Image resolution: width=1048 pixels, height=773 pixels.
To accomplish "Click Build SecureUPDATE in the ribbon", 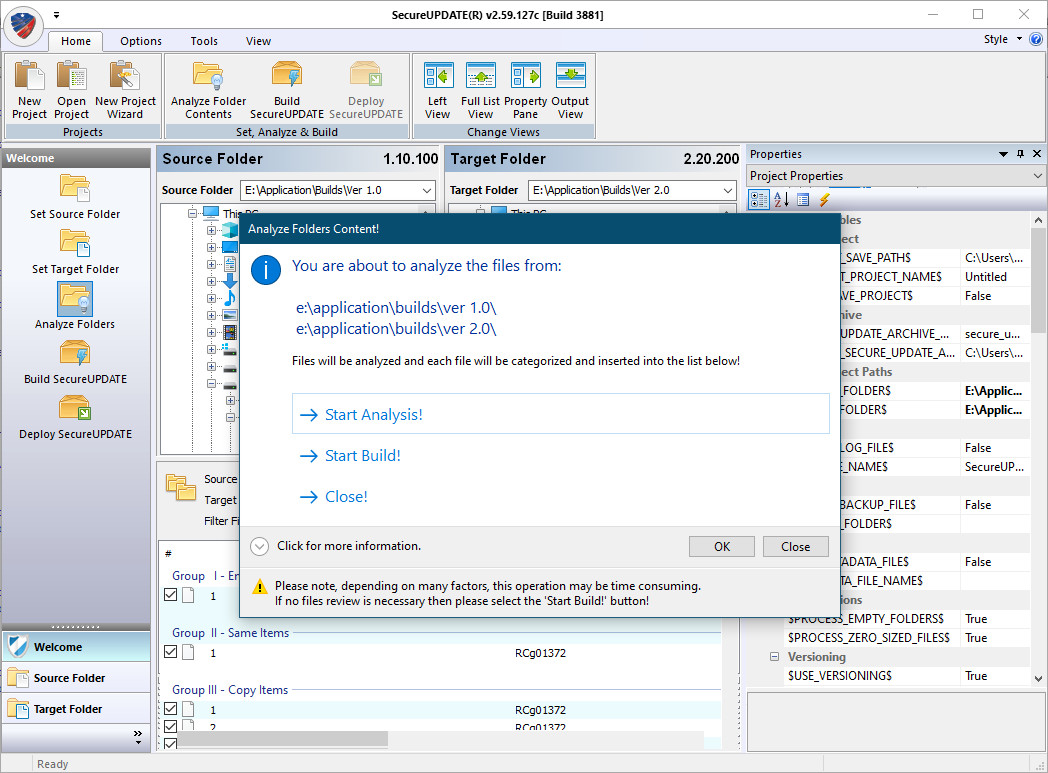I will [287, 90].
